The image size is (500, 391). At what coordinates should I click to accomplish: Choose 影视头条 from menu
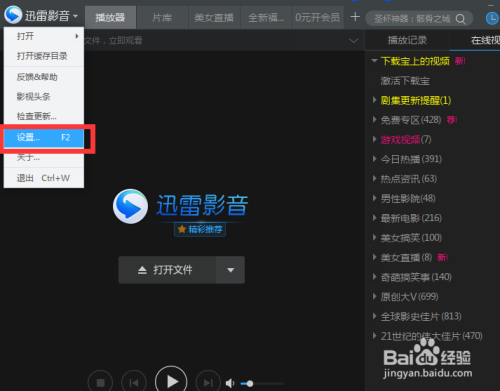tap(44, 97)
